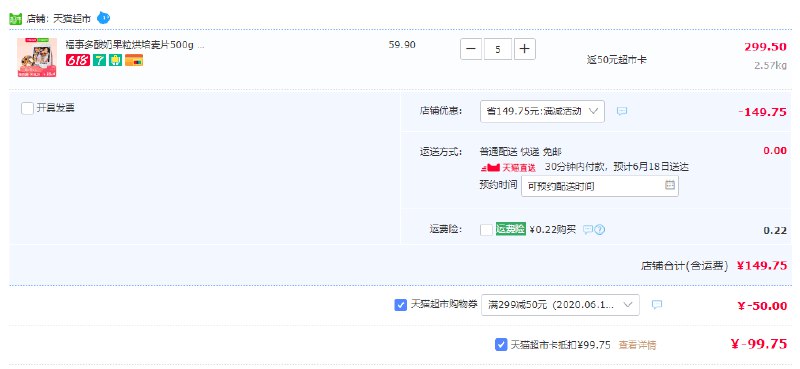
Task: Click the weight value 2.57kg
Action: click(770, 65)
